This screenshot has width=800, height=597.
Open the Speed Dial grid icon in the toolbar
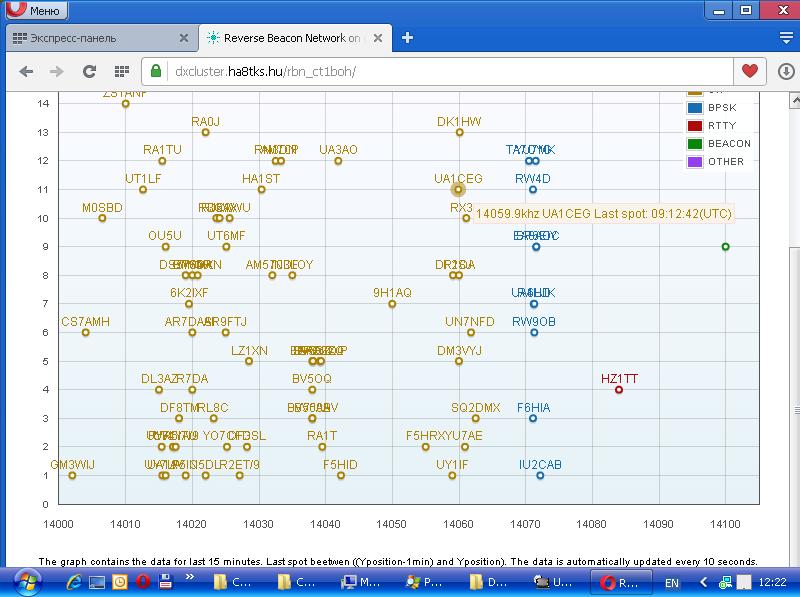tap(121, 71)
